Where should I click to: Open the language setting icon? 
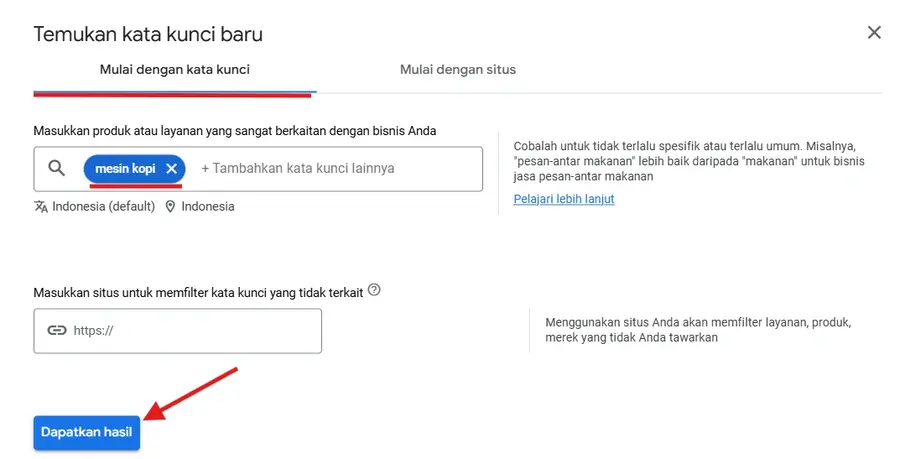pyautogui.click(x=41, y=207)
